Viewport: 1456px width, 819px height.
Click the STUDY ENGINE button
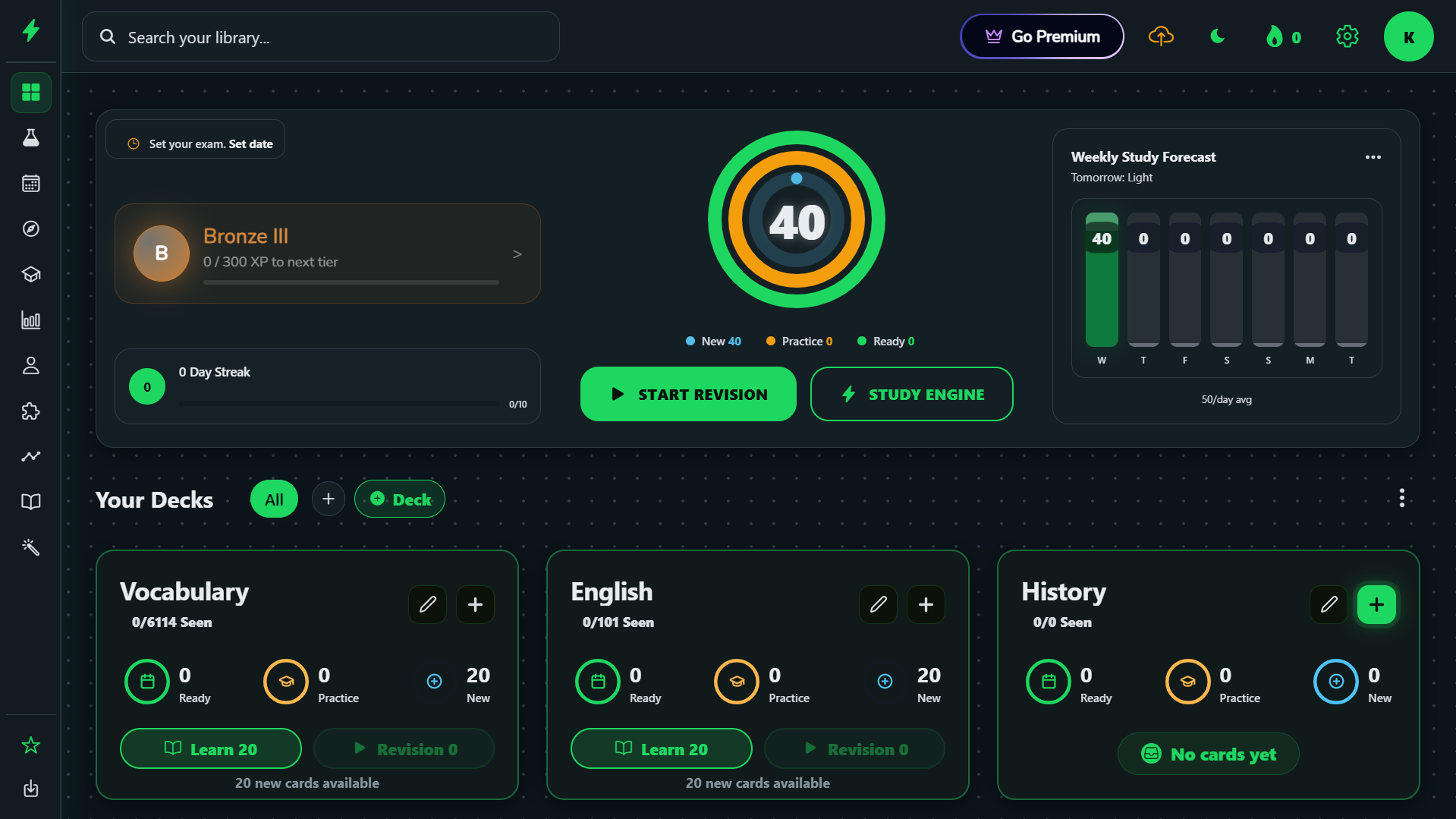pos(912,394)
